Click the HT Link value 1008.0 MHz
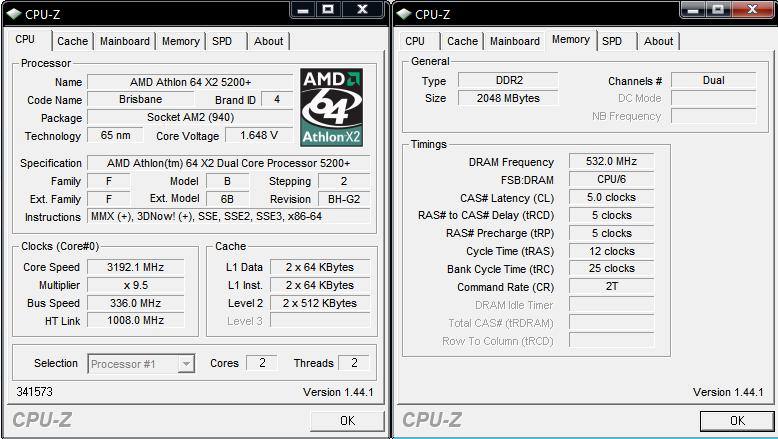Image resolution: width=778 pixels, height=439 pixels. tap(135, 320)
